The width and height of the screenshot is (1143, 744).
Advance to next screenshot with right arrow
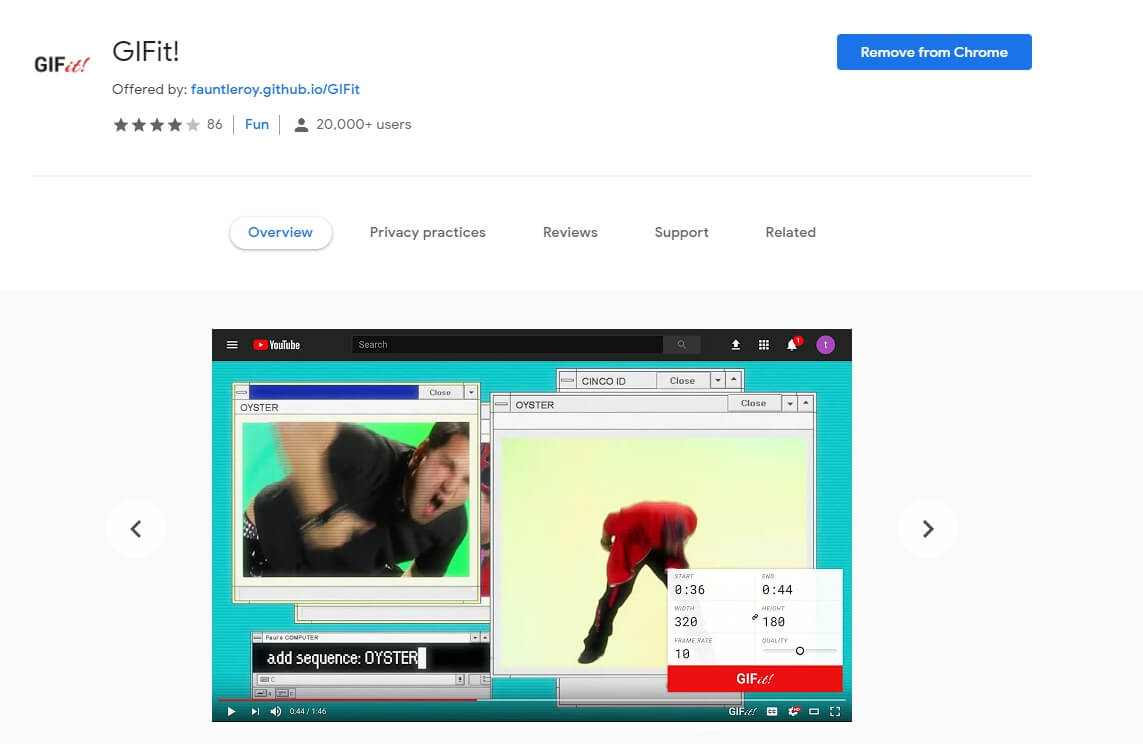click(927, 528)
